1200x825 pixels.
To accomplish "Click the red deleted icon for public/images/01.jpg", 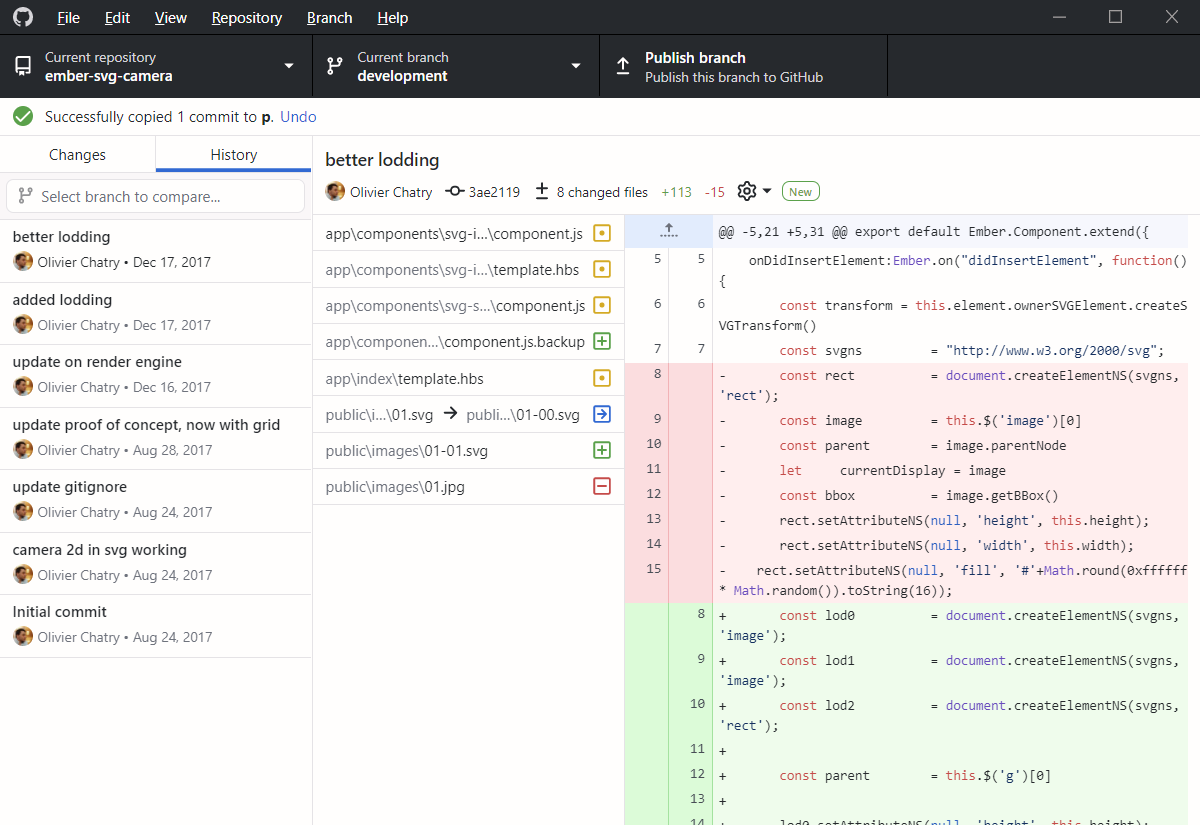I will [x=601, y=486].
